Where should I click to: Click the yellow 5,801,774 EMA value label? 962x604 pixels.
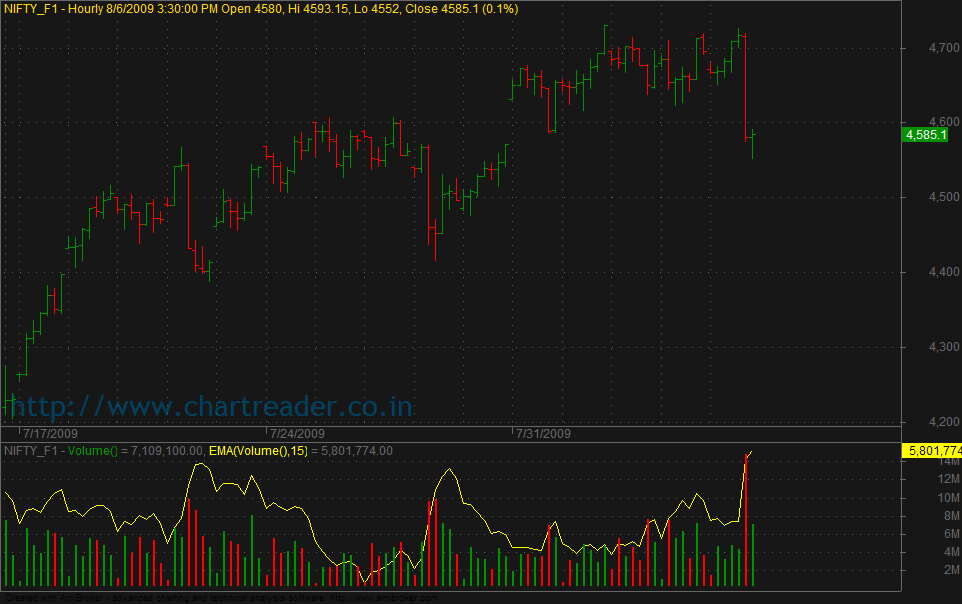932,451
